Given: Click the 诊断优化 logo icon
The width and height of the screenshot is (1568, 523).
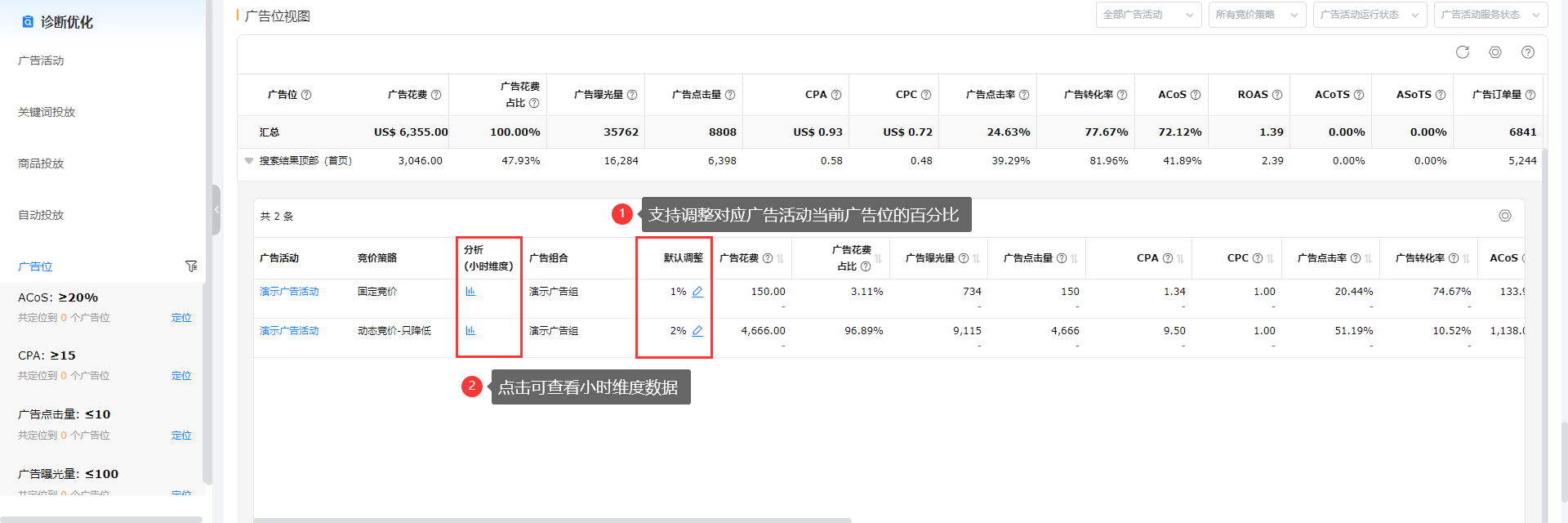Looking at the screenshot, I should click(28, 22).
